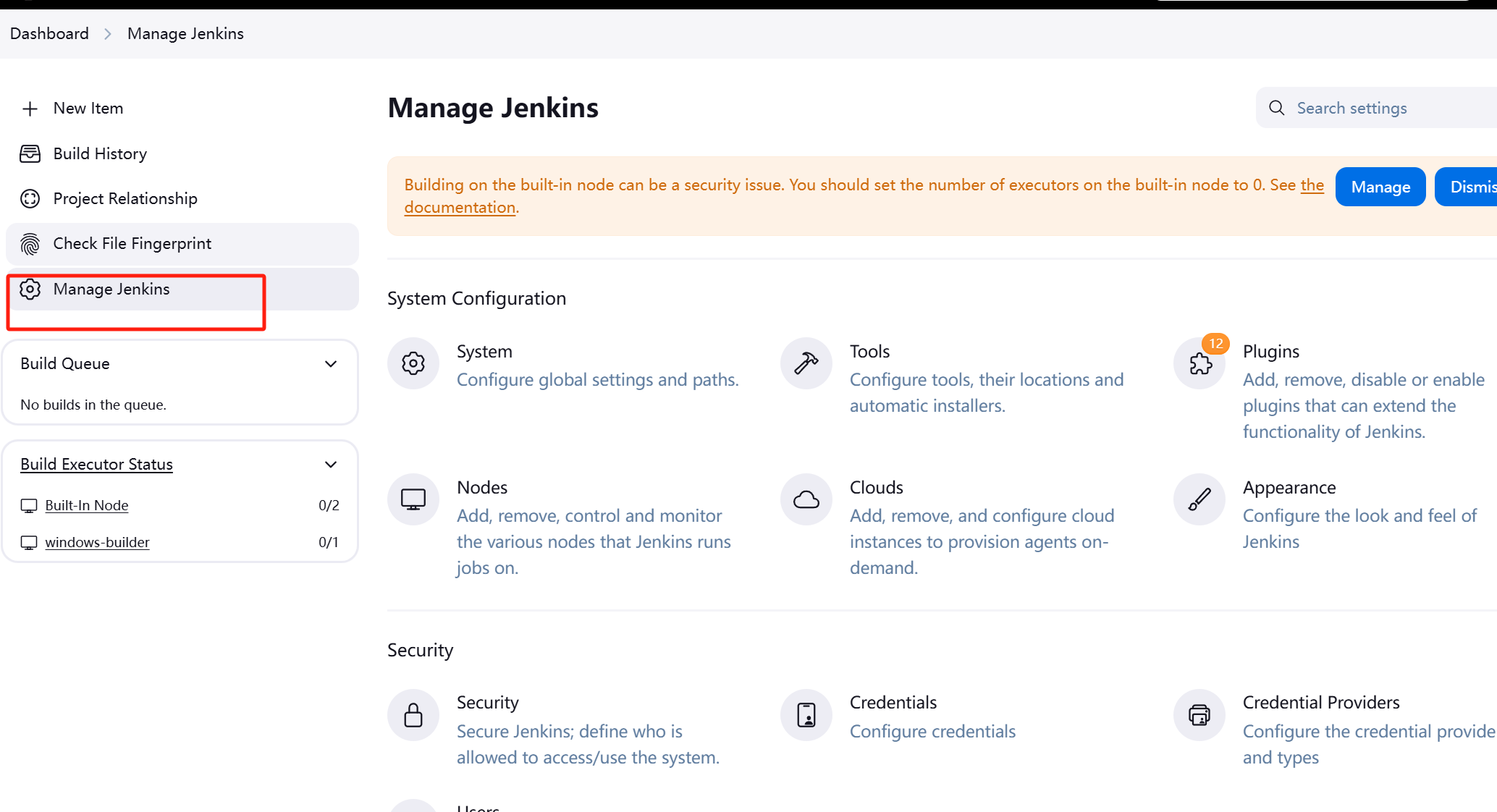The height and width of the screenshot is (812, 1497).
Task: Click the System Configuration section heading
Action: pyautogui.click(x=476, y=299)
